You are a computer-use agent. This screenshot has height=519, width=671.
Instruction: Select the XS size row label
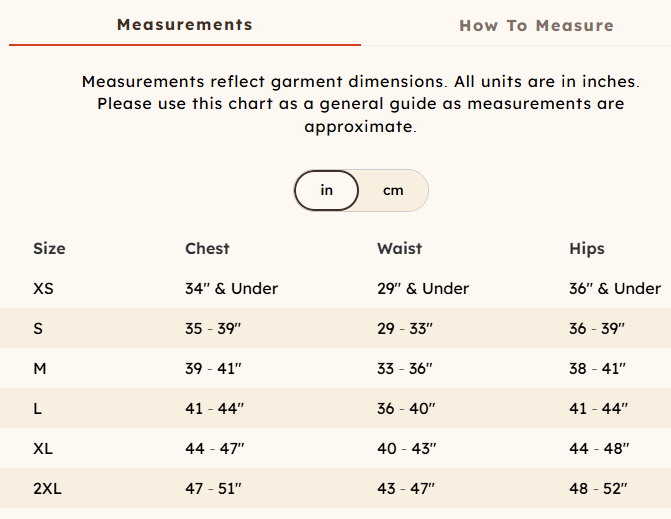click(x=44, y=288)
